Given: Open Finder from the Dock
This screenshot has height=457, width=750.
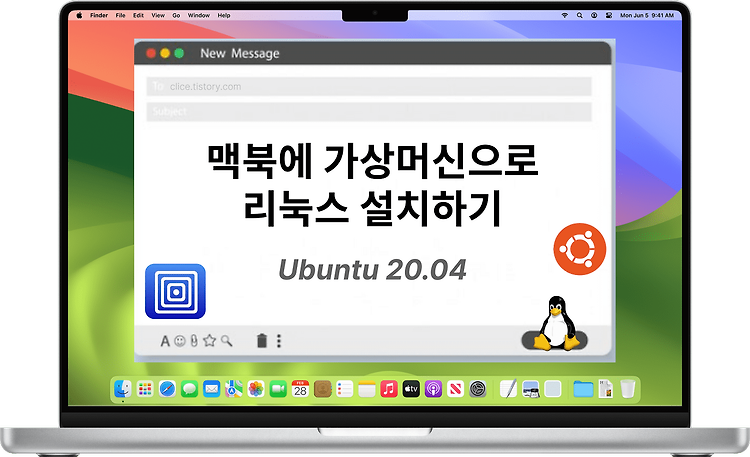Looking at the screenshot, I should (123, 389).
